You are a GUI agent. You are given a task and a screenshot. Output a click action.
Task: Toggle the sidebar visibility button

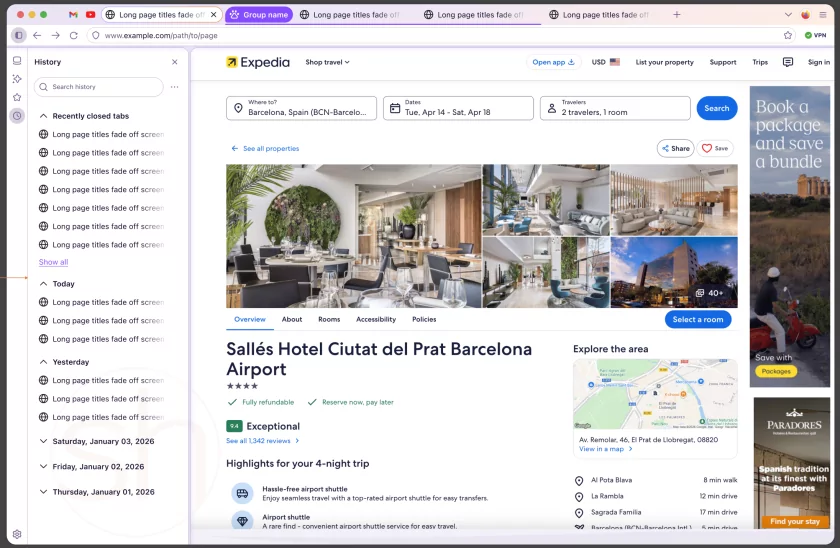click(18, 35)
